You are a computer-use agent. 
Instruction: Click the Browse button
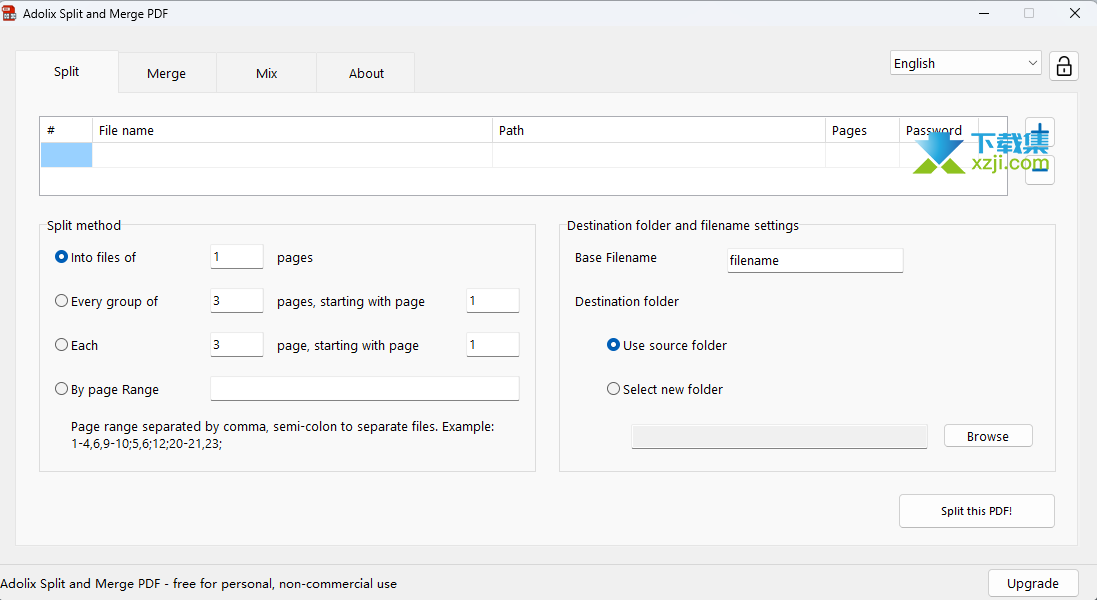[x=987, y=436]
